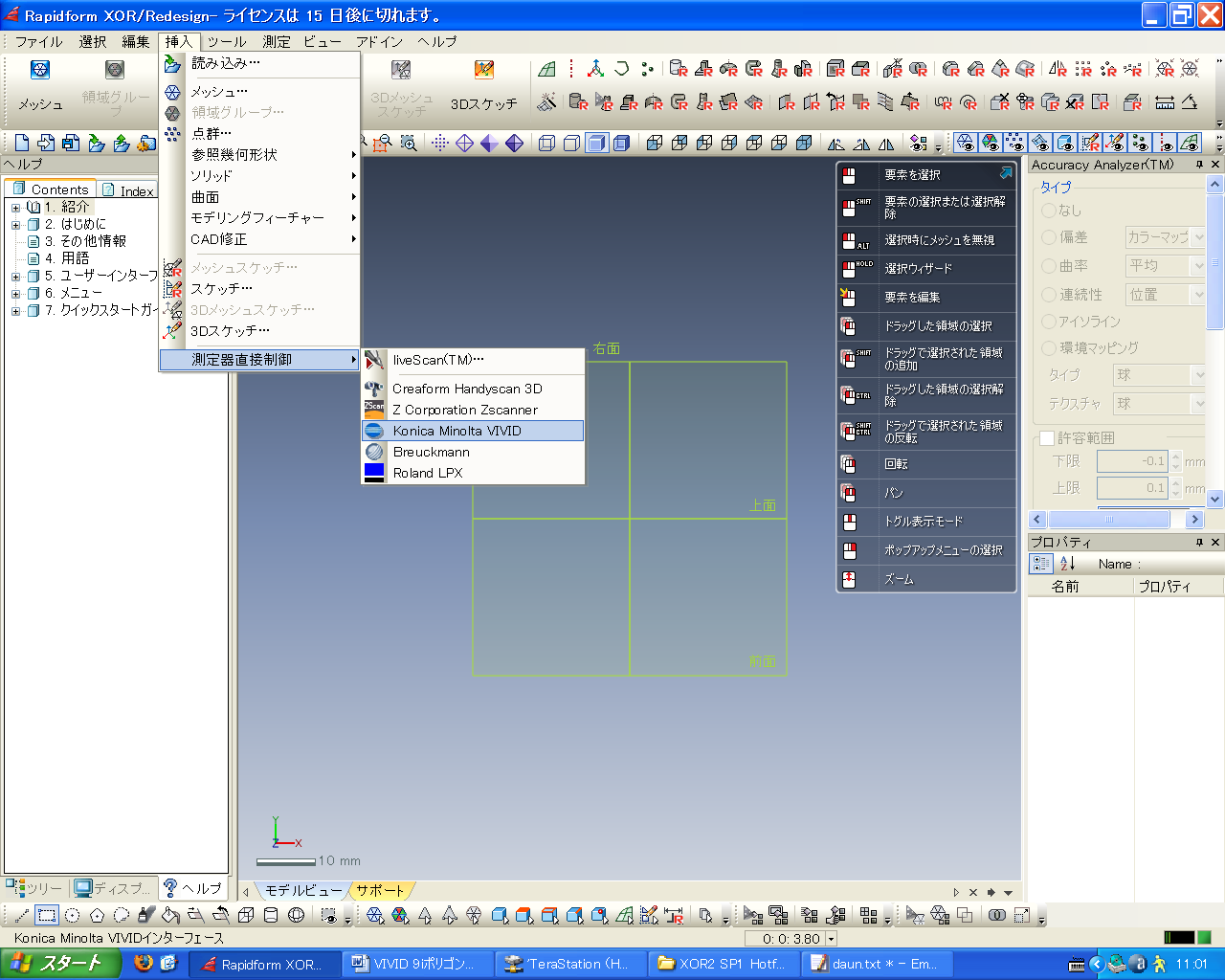Switch to TeraStation taskbar window
Screen dimensions: 1225x980
(x=570, y=964)
